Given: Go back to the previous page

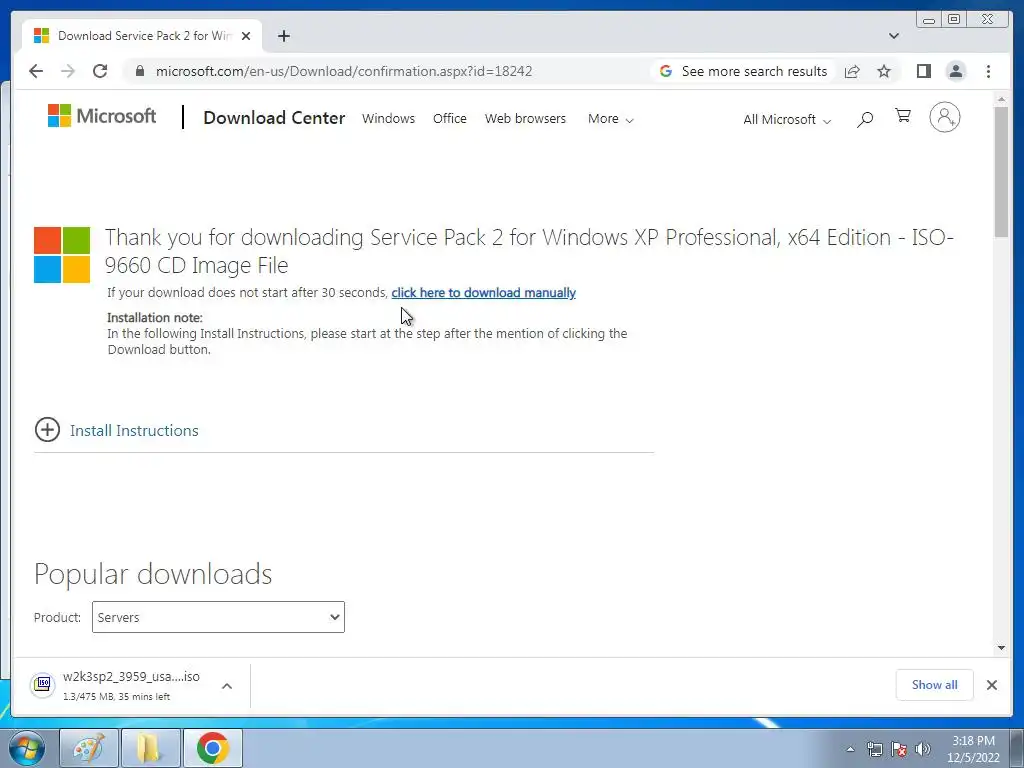Looking at the screenshot, I should 36,71.
